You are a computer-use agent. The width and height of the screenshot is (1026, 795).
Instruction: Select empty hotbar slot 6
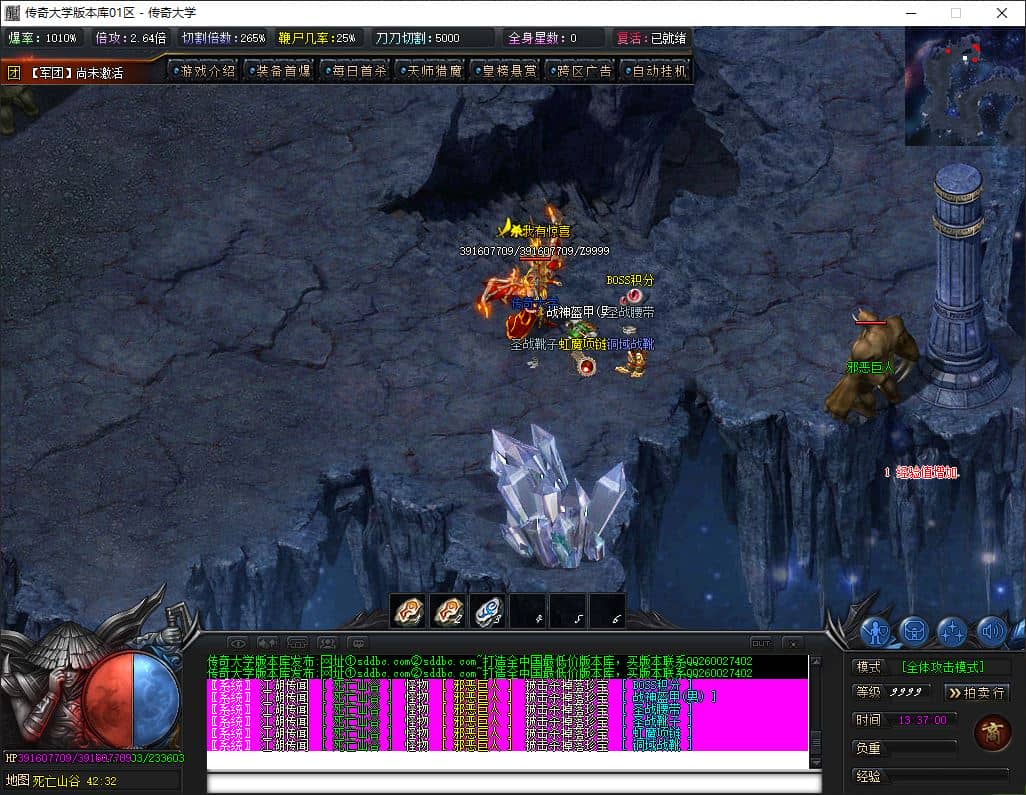coord(608,612)
